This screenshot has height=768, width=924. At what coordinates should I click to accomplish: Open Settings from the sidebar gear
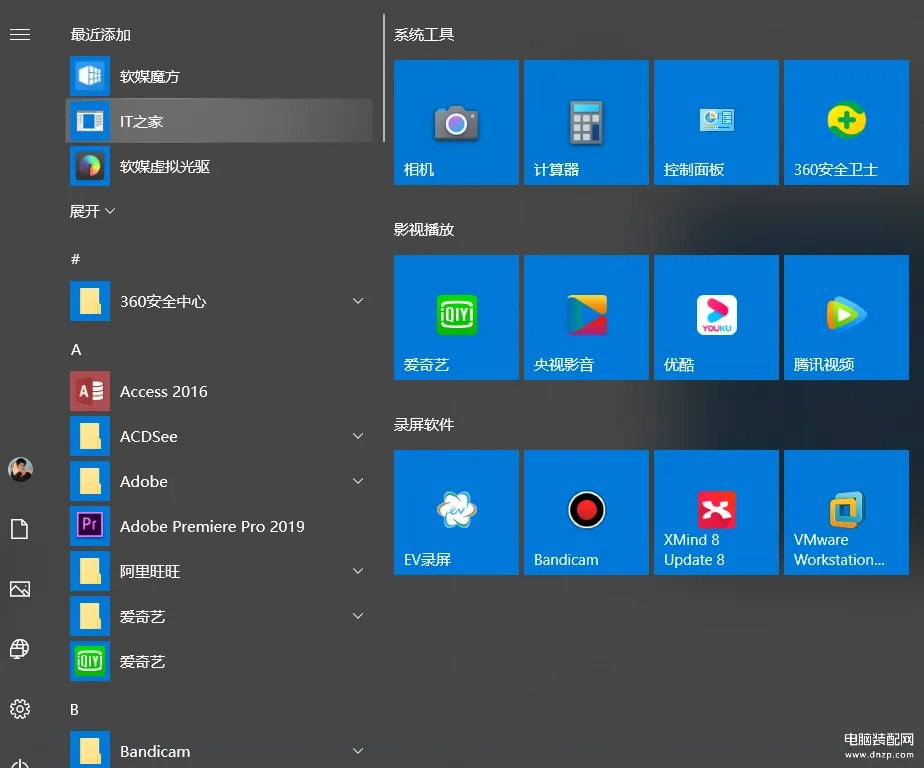[x=20, y=709]
